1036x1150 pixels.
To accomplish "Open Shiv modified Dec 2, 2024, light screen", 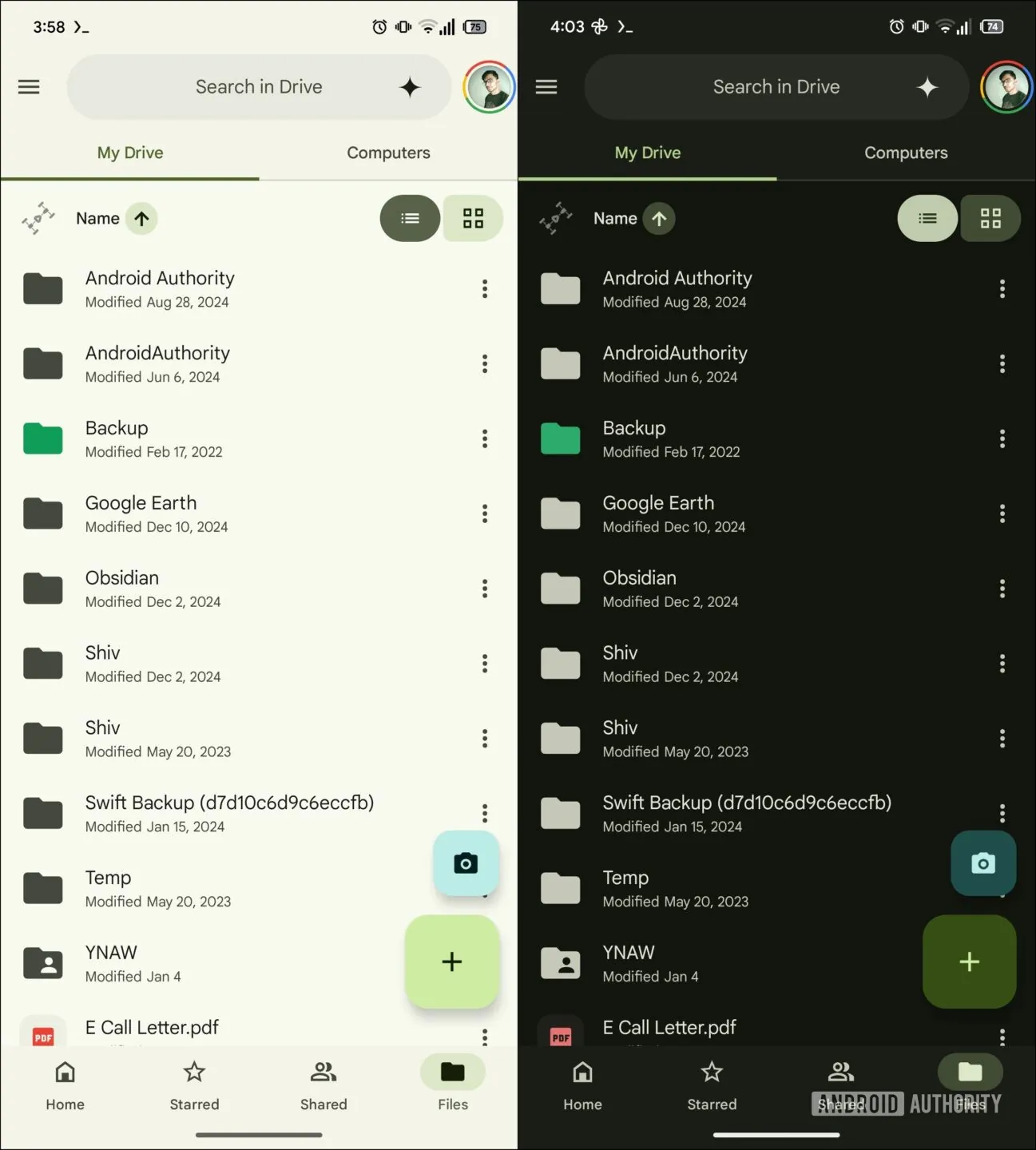I will pyautogui.click(x=259, y=664).
